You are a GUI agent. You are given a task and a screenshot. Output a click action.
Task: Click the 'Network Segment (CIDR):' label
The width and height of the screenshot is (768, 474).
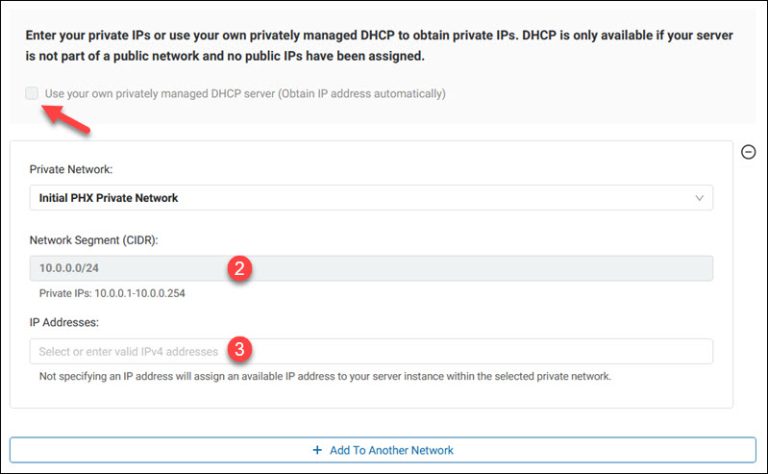tap(94, 240)
